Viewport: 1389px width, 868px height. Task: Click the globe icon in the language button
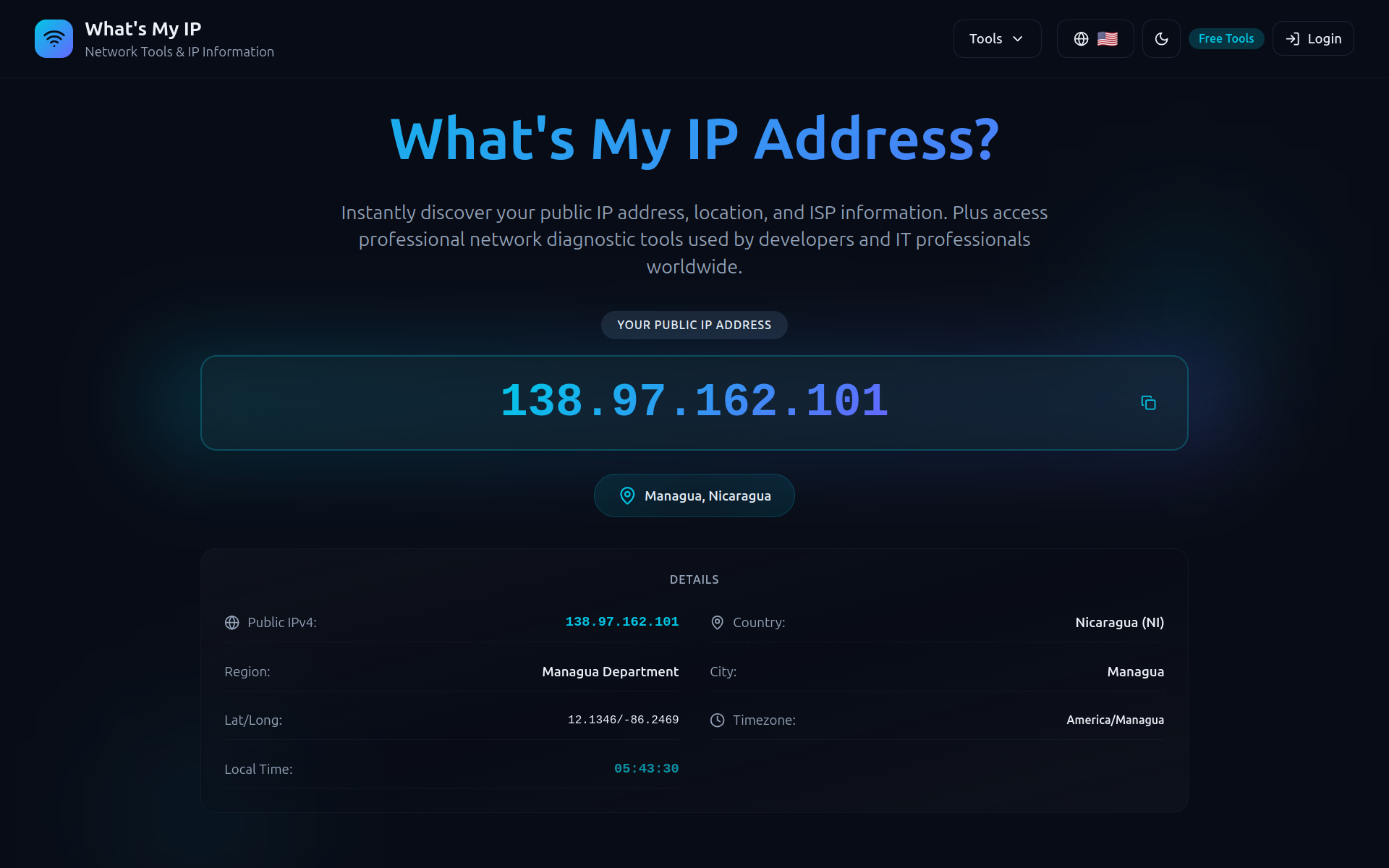pos(1082,39)
